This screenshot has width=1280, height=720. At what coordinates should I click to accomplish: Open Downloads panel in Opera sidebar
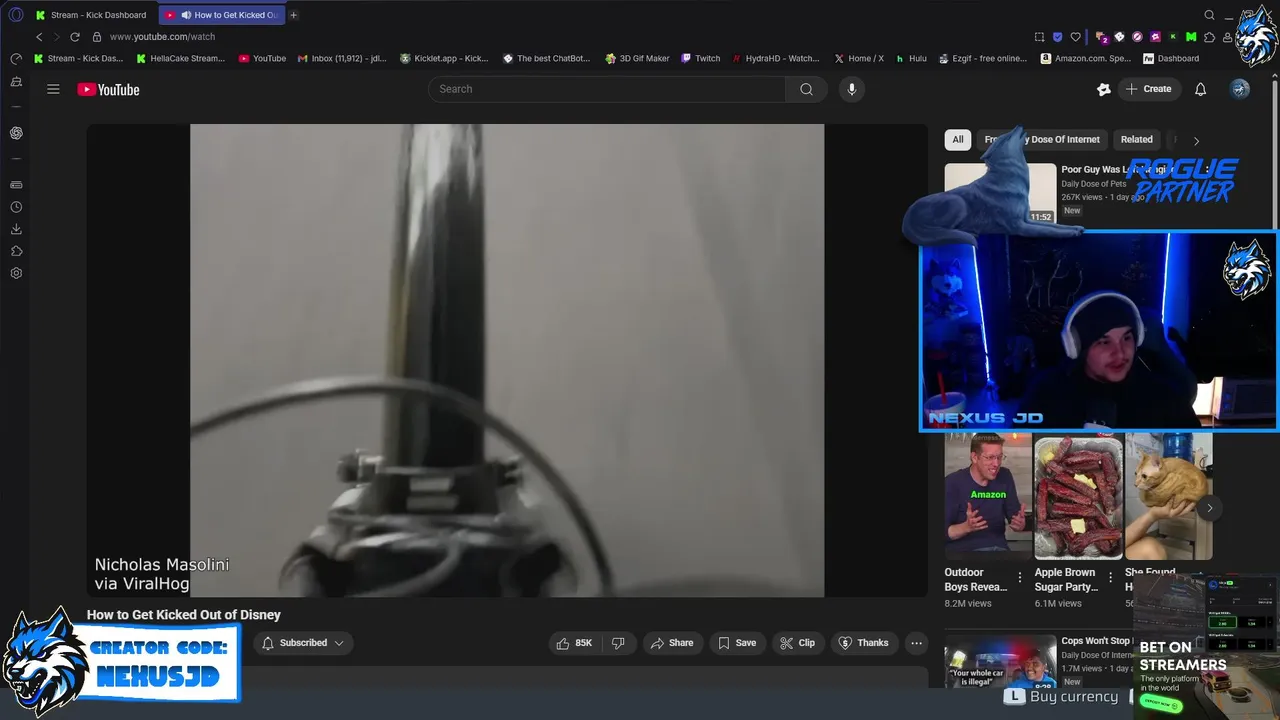(x=16, y=229)
